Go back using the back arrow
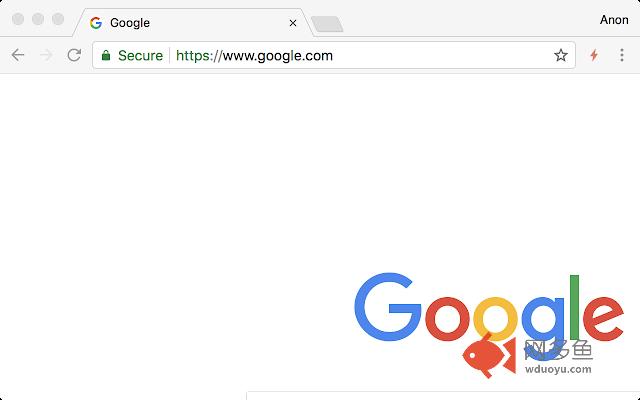640x400 pixels. 18,55
